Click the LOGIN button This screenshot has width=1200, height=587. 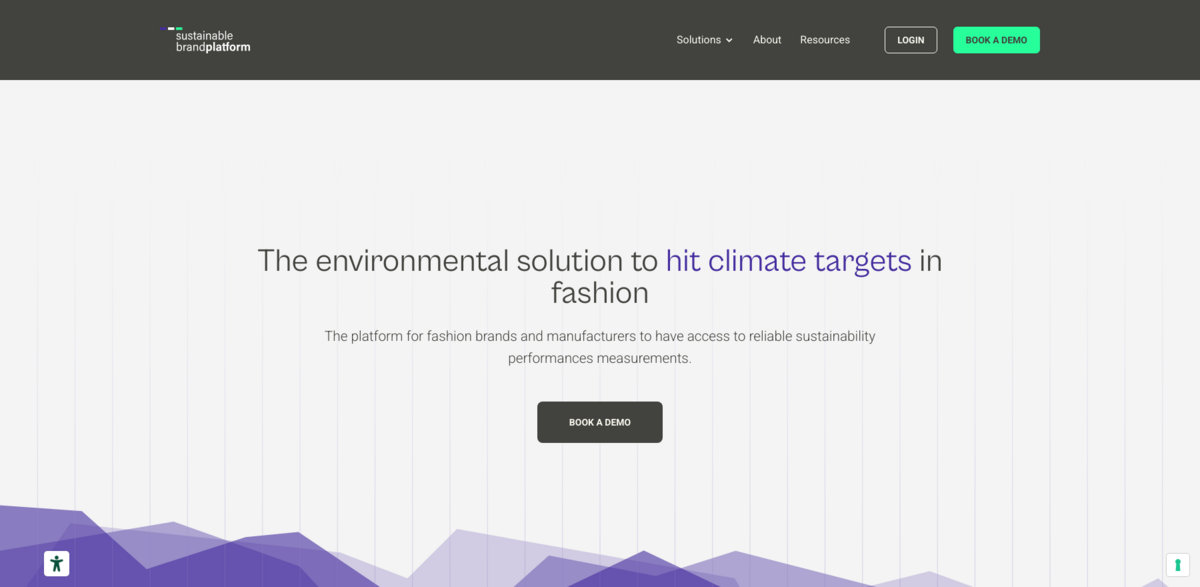pos(910,40)
